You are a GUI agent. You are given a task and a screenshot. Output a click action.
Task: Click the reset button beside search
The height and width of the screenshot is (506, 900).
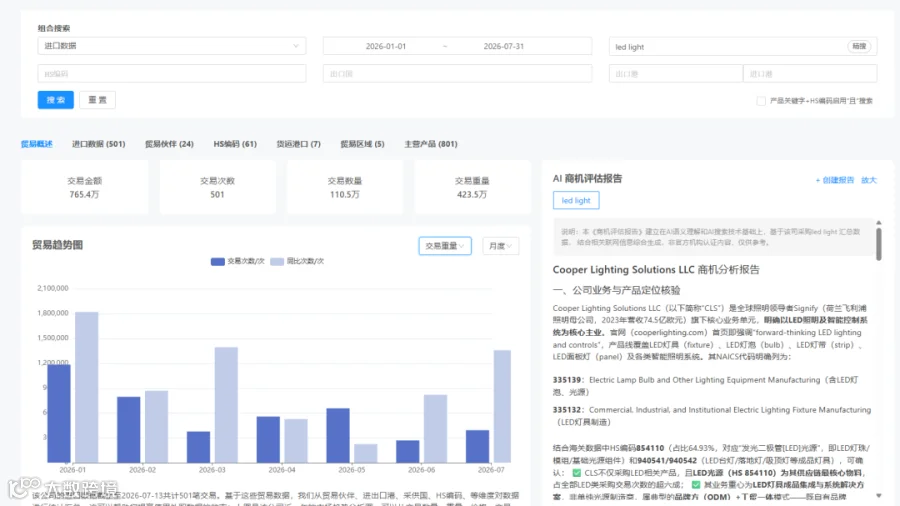[97, 100]
